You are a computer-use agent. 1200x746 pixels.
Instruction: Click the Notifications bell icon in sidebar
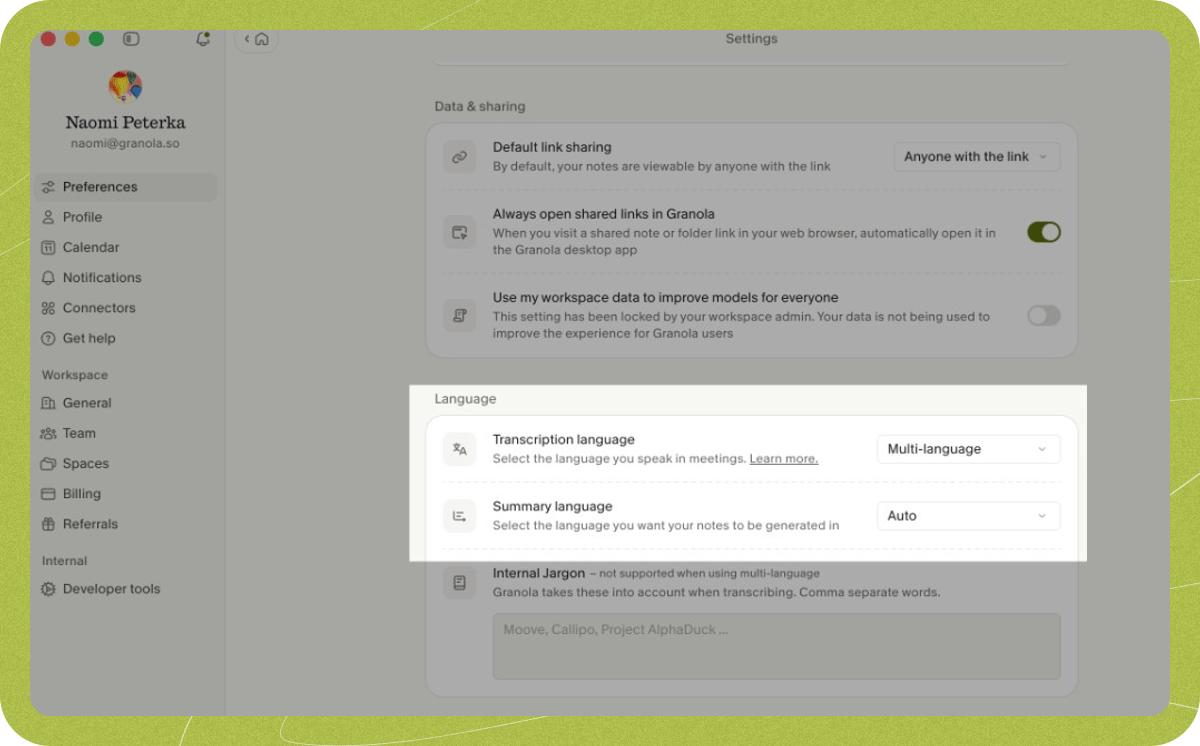click(48, 278)
